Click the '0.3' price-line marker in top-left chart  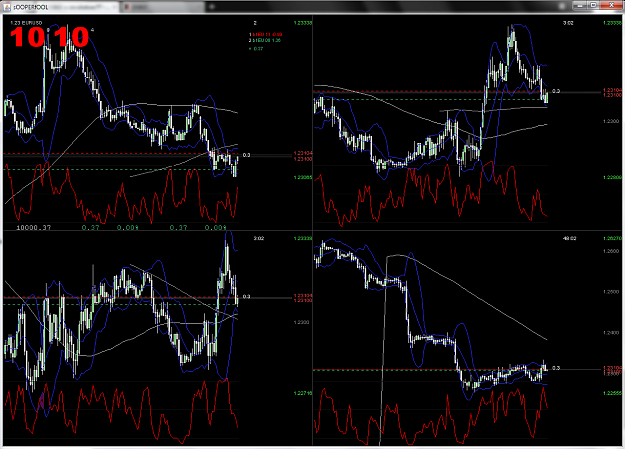tap(246, 155)
